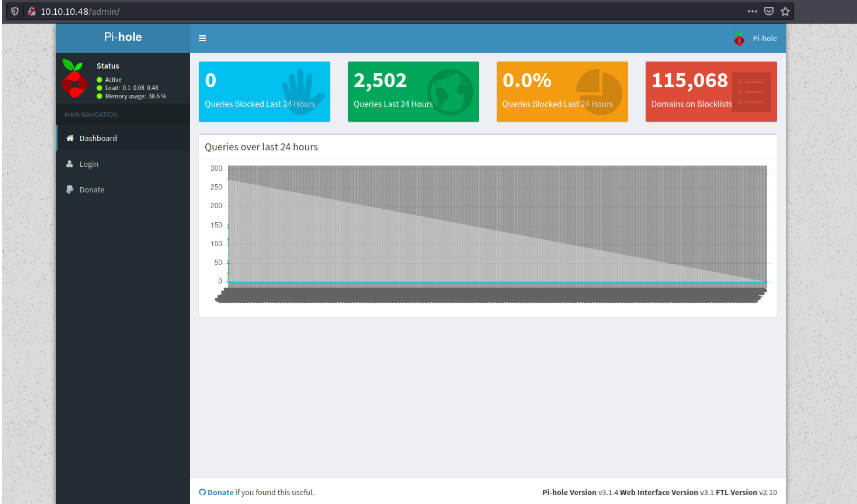This screenshot has height=504, width=857.
Task: Click the MAIN NAVIGATION header label
Action: [91, 115]
